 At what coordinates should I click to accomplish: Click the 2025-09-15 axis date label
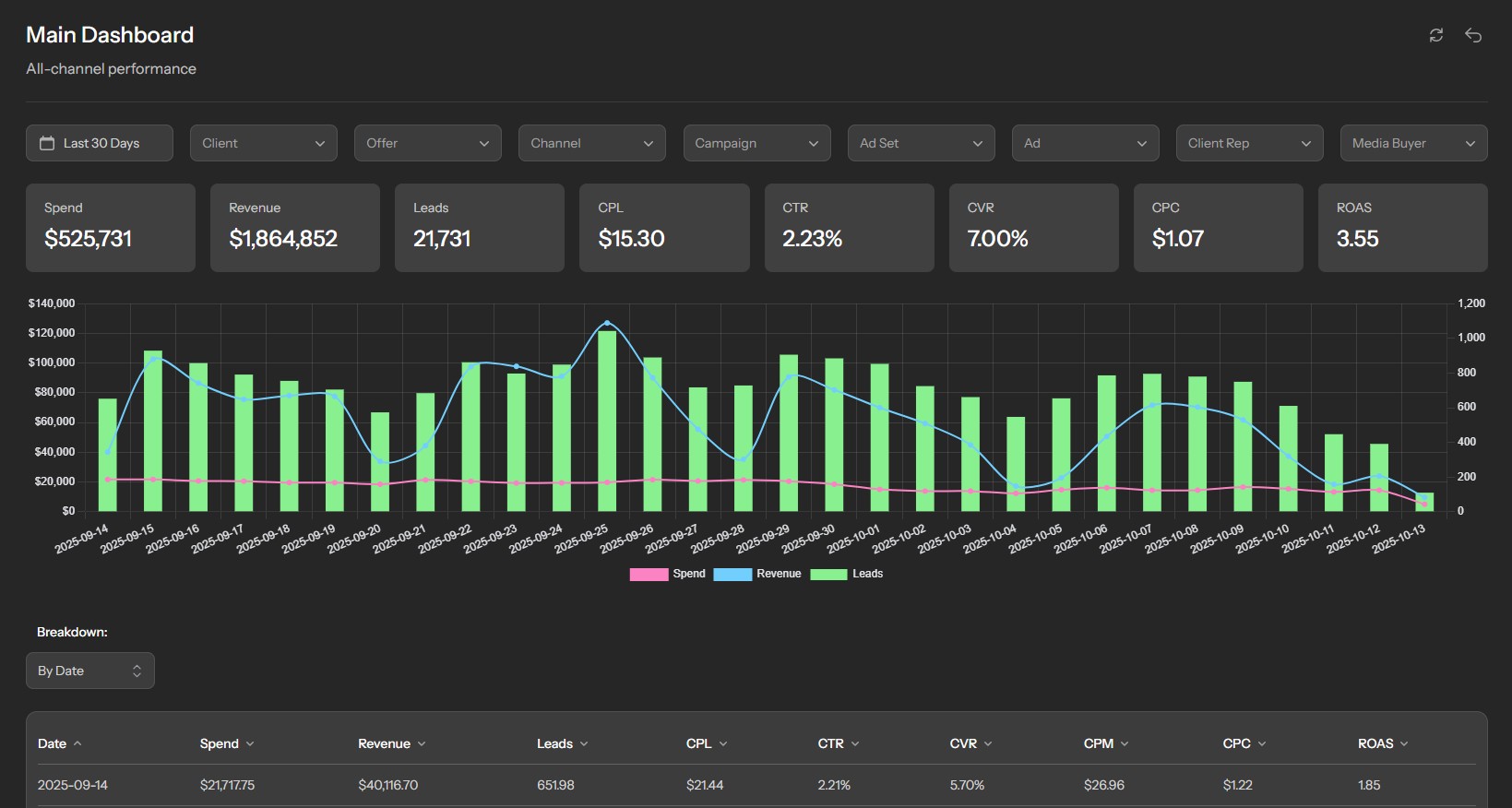point(127,540)
